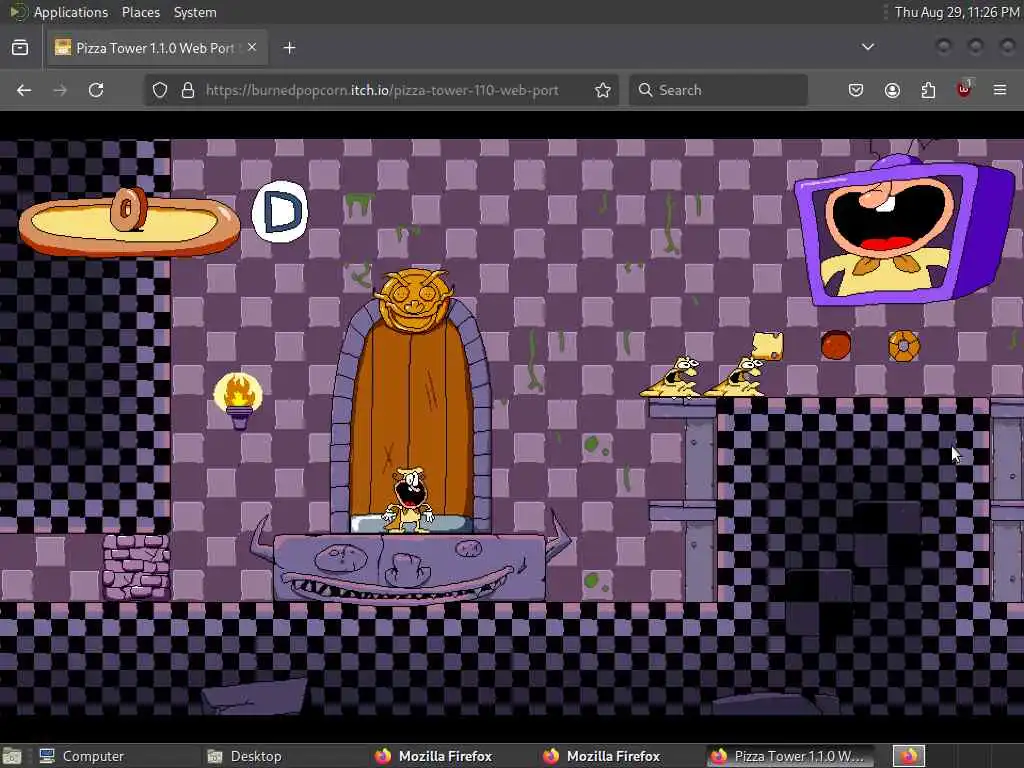Open the Pocket save icon

856,90
